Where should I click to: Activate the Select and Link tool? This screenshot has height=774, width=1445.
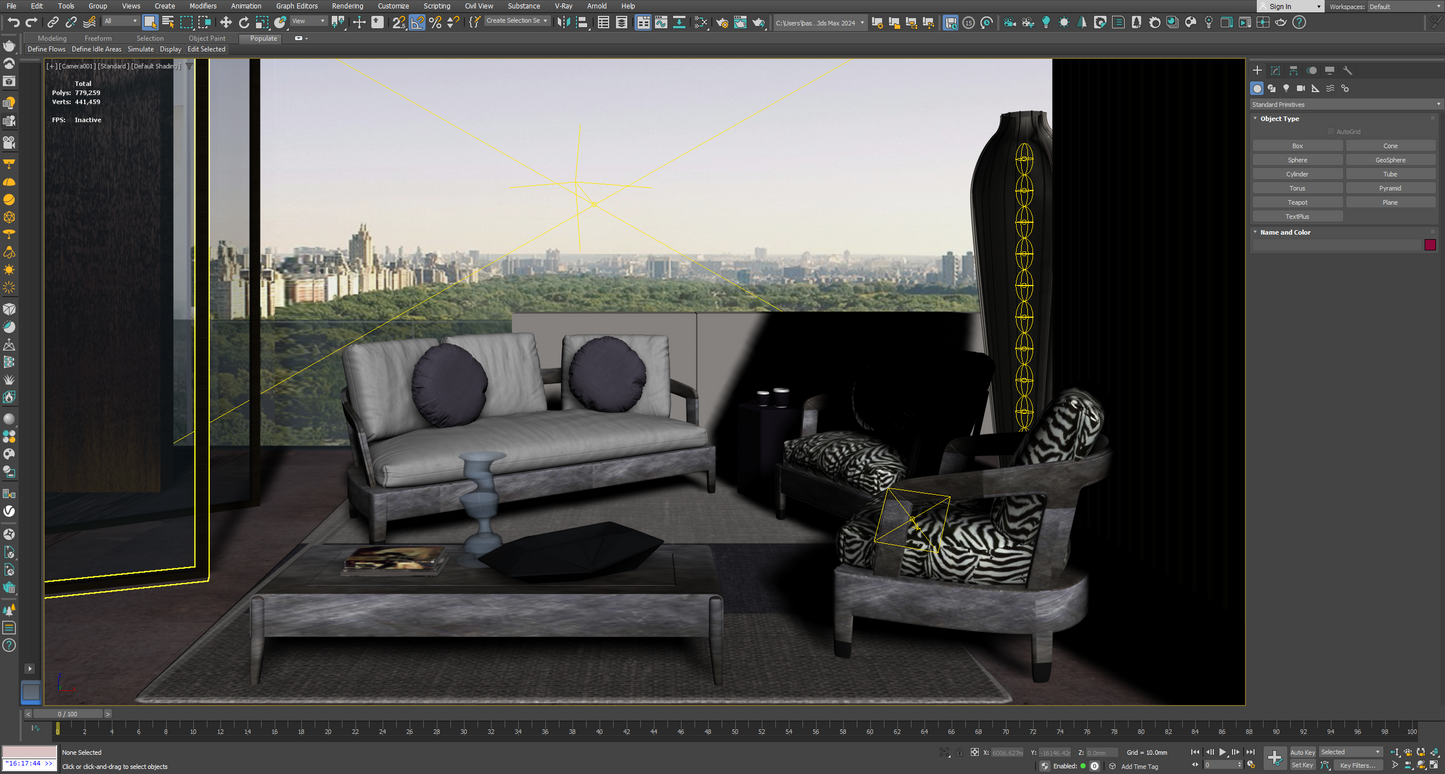53,22
